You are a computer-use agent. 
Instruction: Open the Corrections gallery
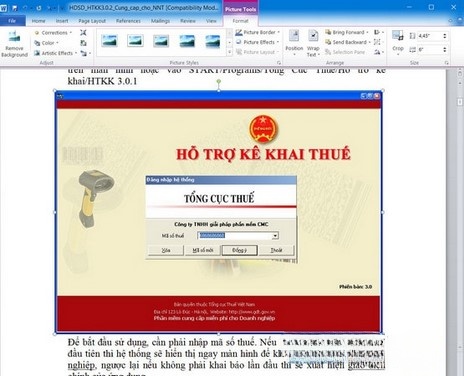point(53,33)
